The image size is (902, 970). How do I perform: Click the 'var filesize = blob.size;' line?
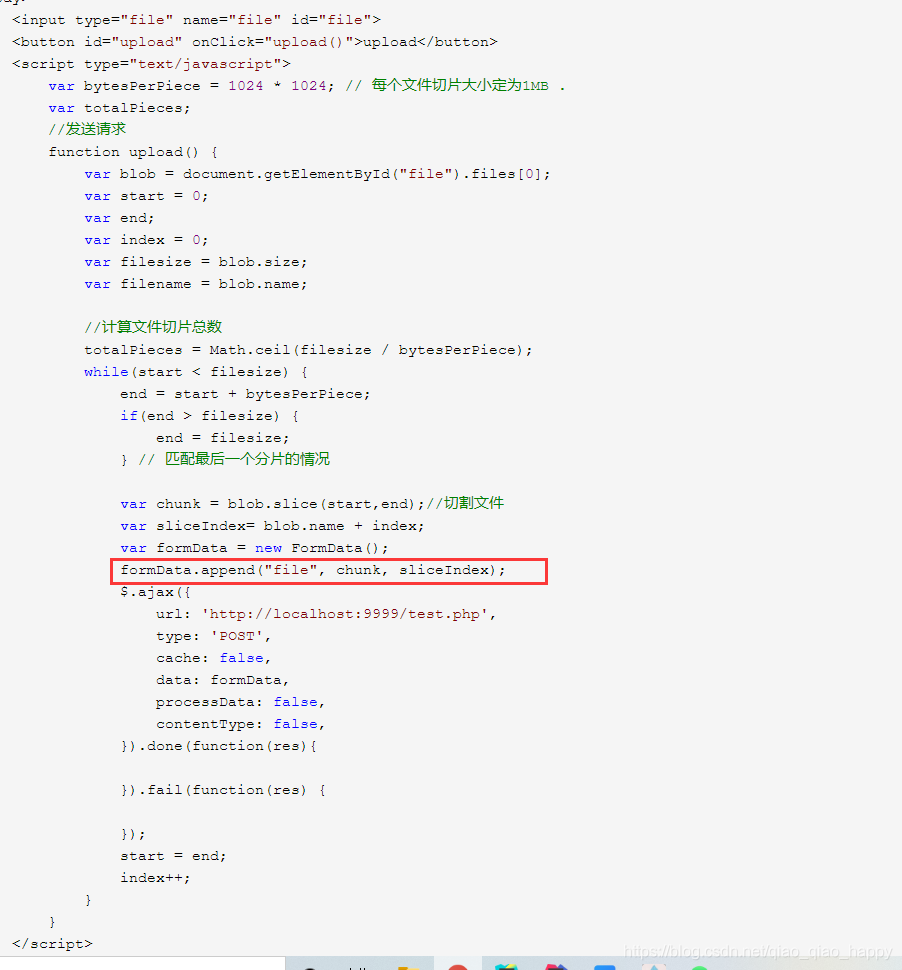pyautogui.click(x=195, y=262)
